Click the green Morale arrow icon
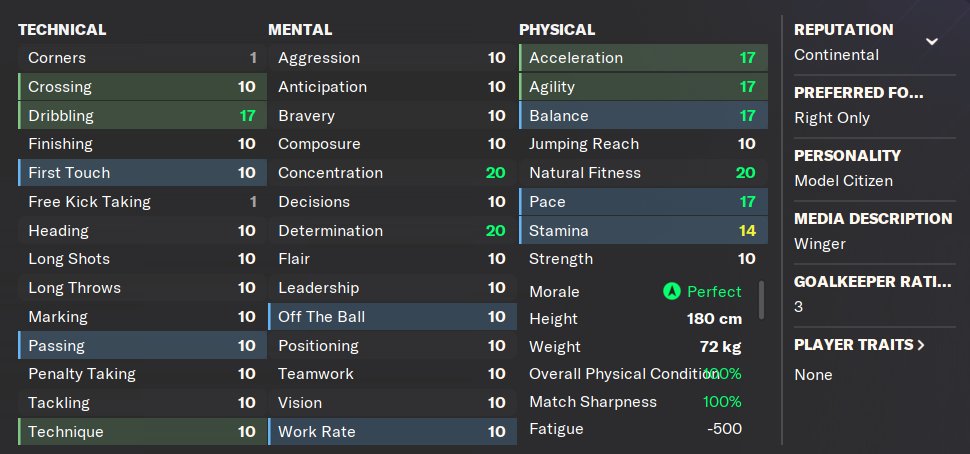The height and width of the screenshot is (454, 970). tap(671, 292)
